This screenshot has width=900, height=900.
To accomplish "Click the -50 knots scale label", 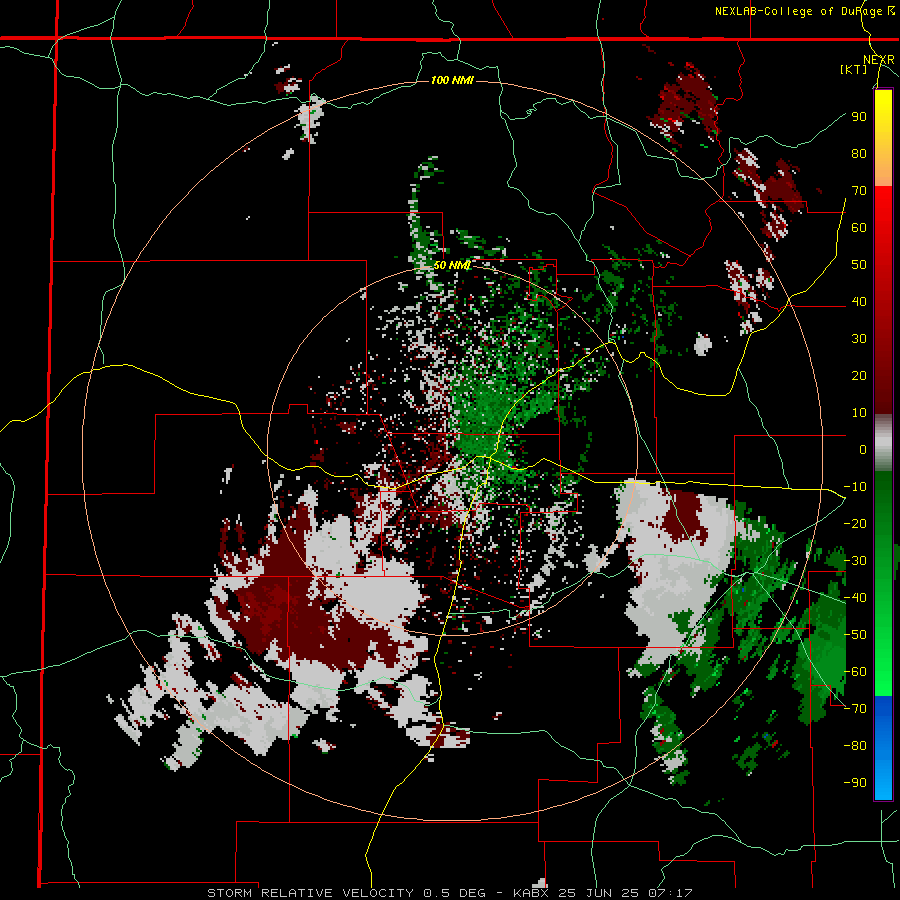I will (x=855, y=634).
